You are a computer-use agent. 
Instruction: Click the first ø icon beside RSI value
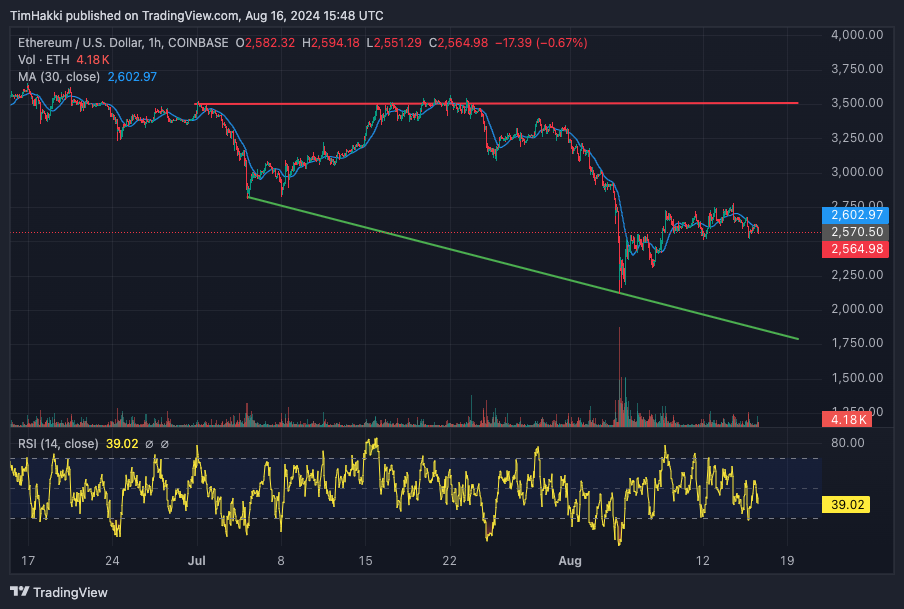(x=150, y=443)
